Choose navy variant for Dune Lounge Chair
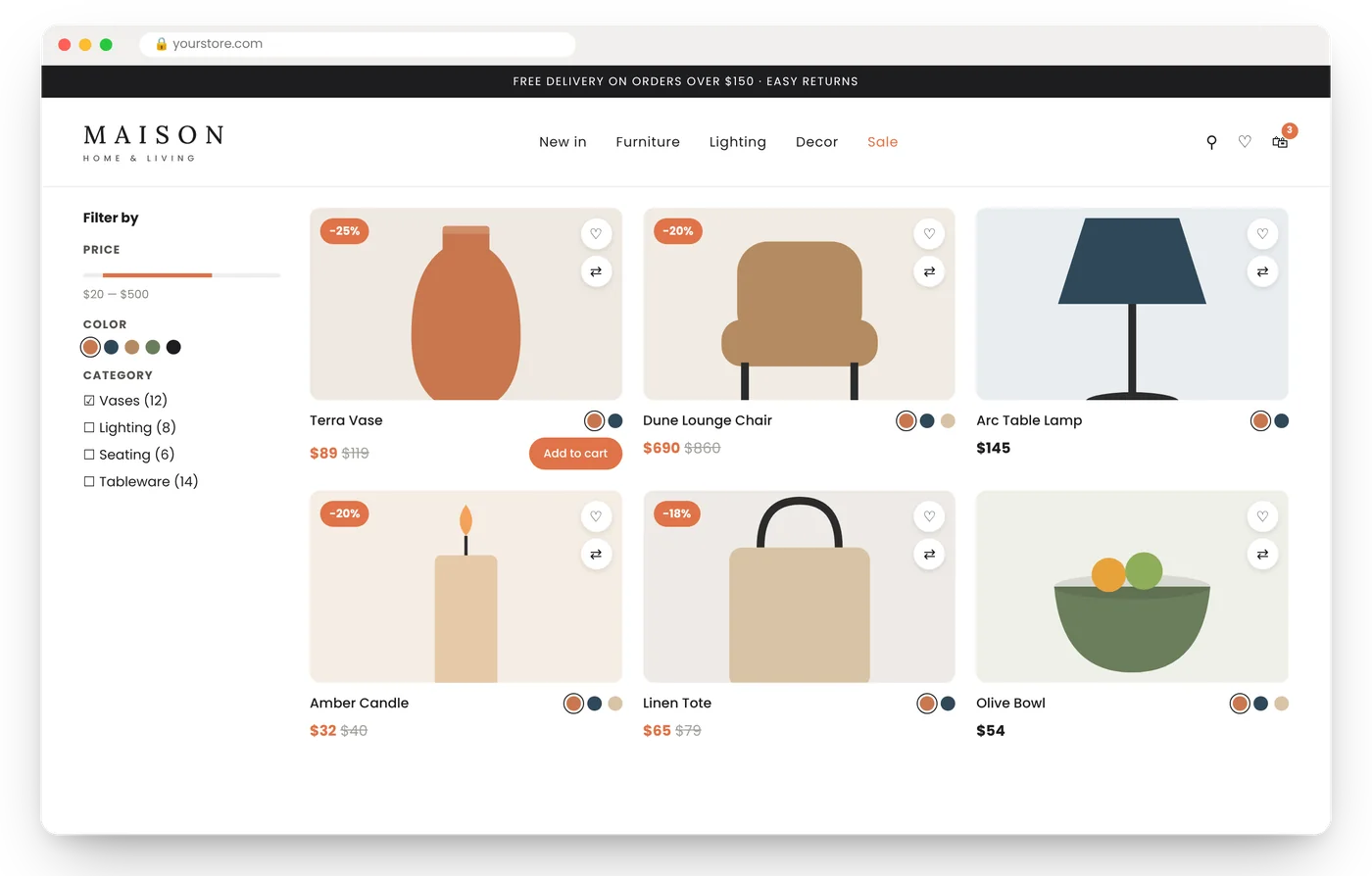 click(x=927, y=421)
